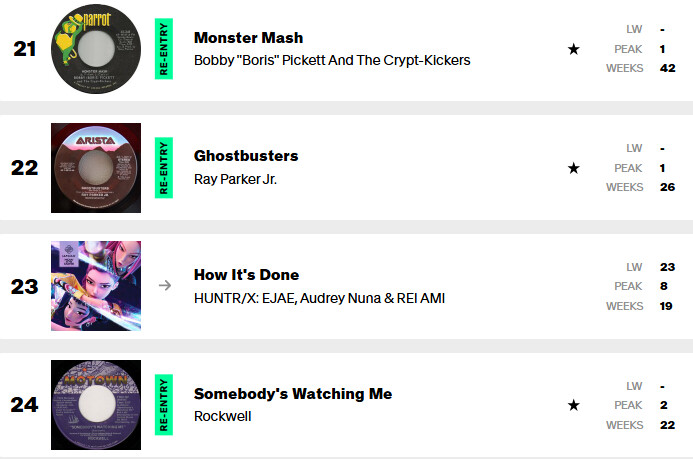Open the Monster Mash song title
Viewport: 693px width, 459px height.
pos(248,38)
